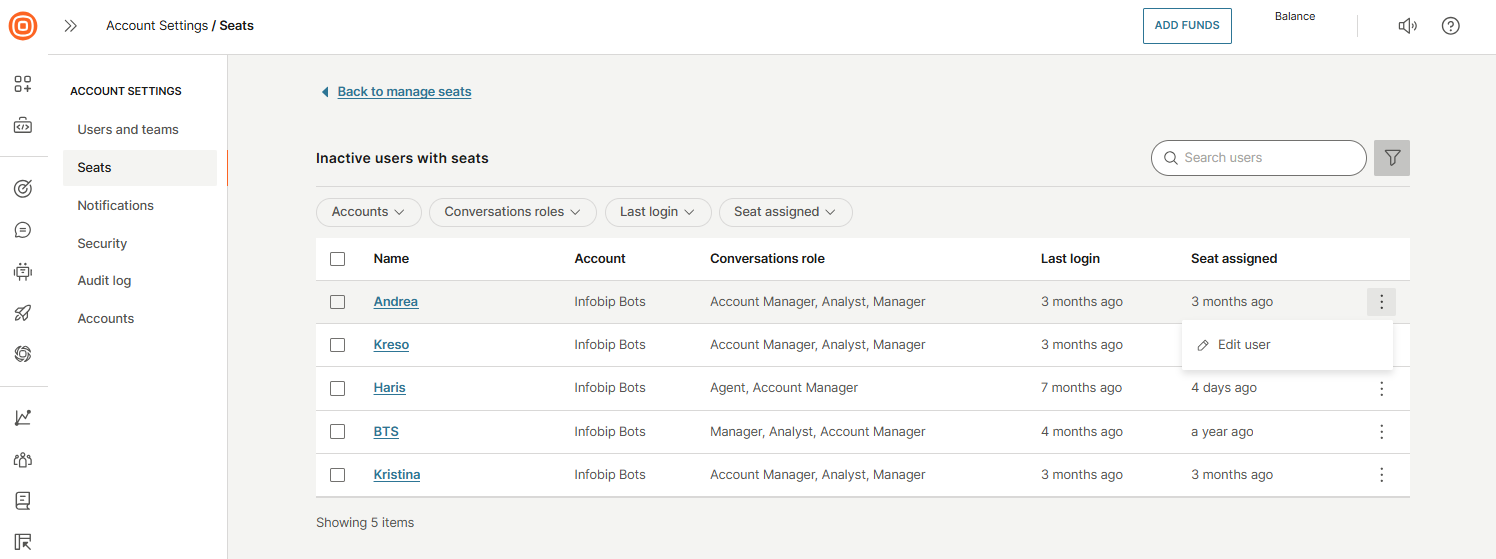This screenshot has height=559, width=1496.
Task: Open Kreso's user link
Action: tap(391, 345)
